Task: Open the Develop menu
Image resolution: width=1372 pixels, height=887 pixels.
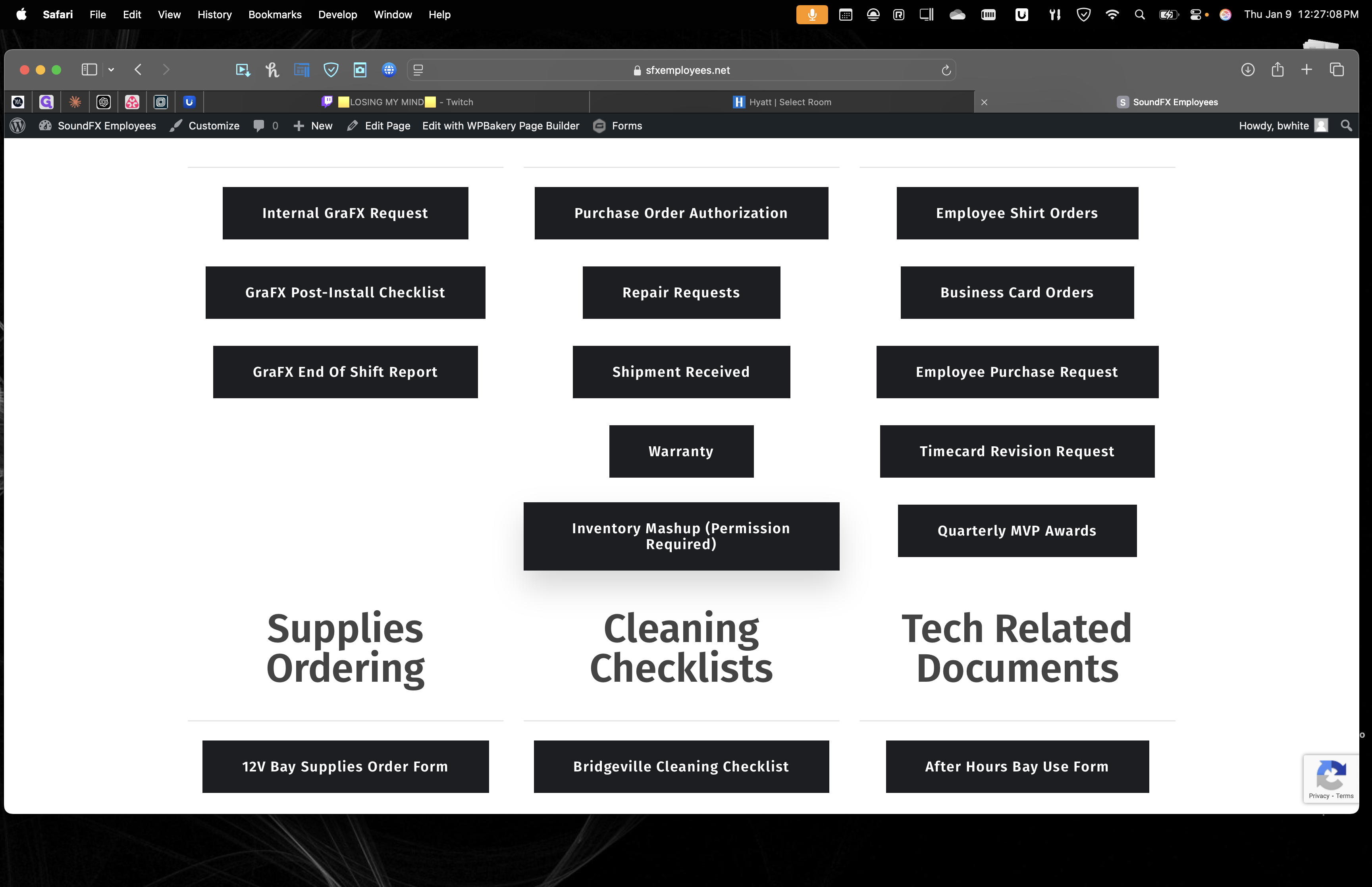Action: 337,14
